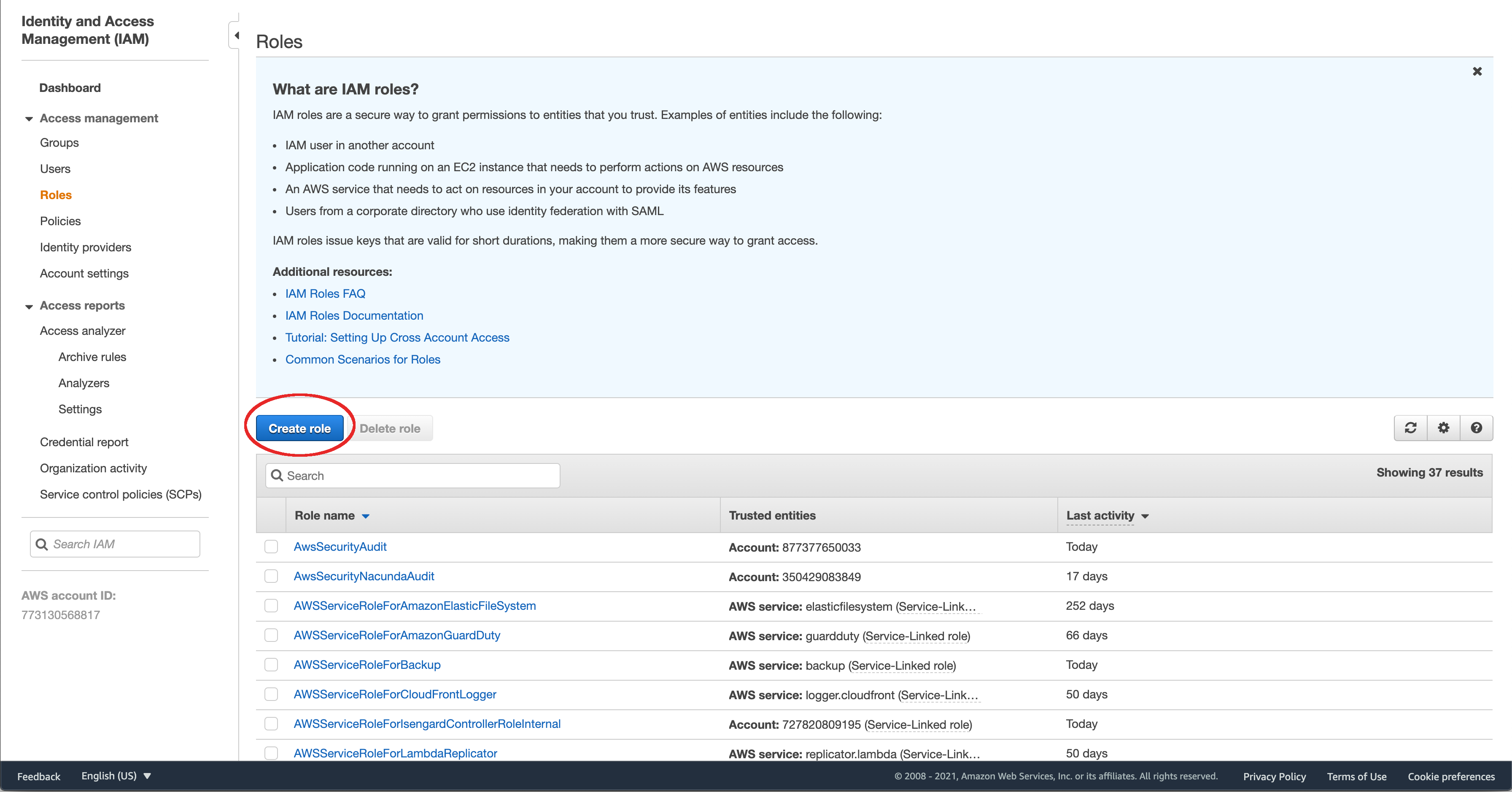The height and width of the screenshot is (792, 1512).
Task: Sort by Role name column arrow
Action: (x=366, y=516)
